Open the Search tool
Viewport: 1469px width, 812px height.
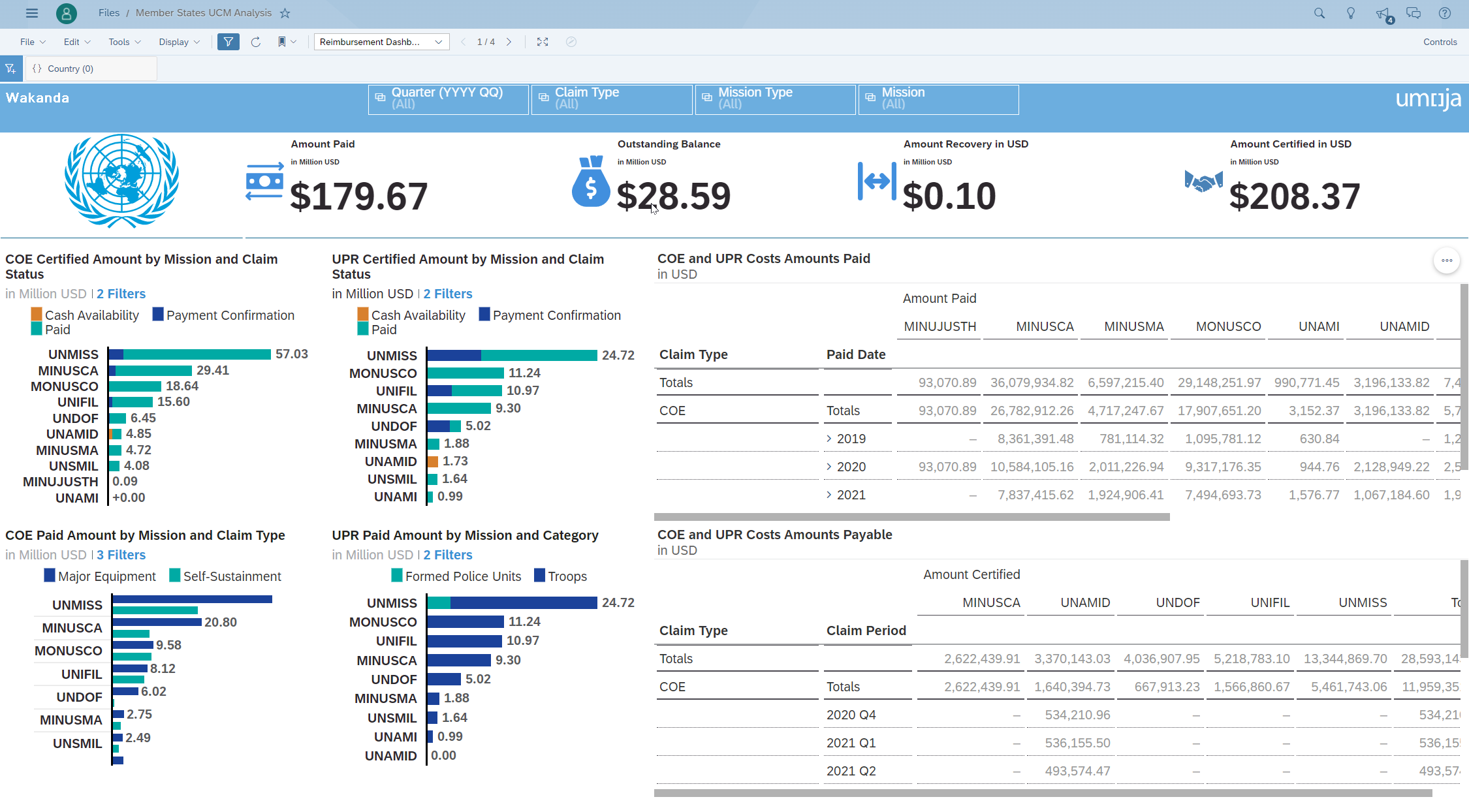[1319, 13]
